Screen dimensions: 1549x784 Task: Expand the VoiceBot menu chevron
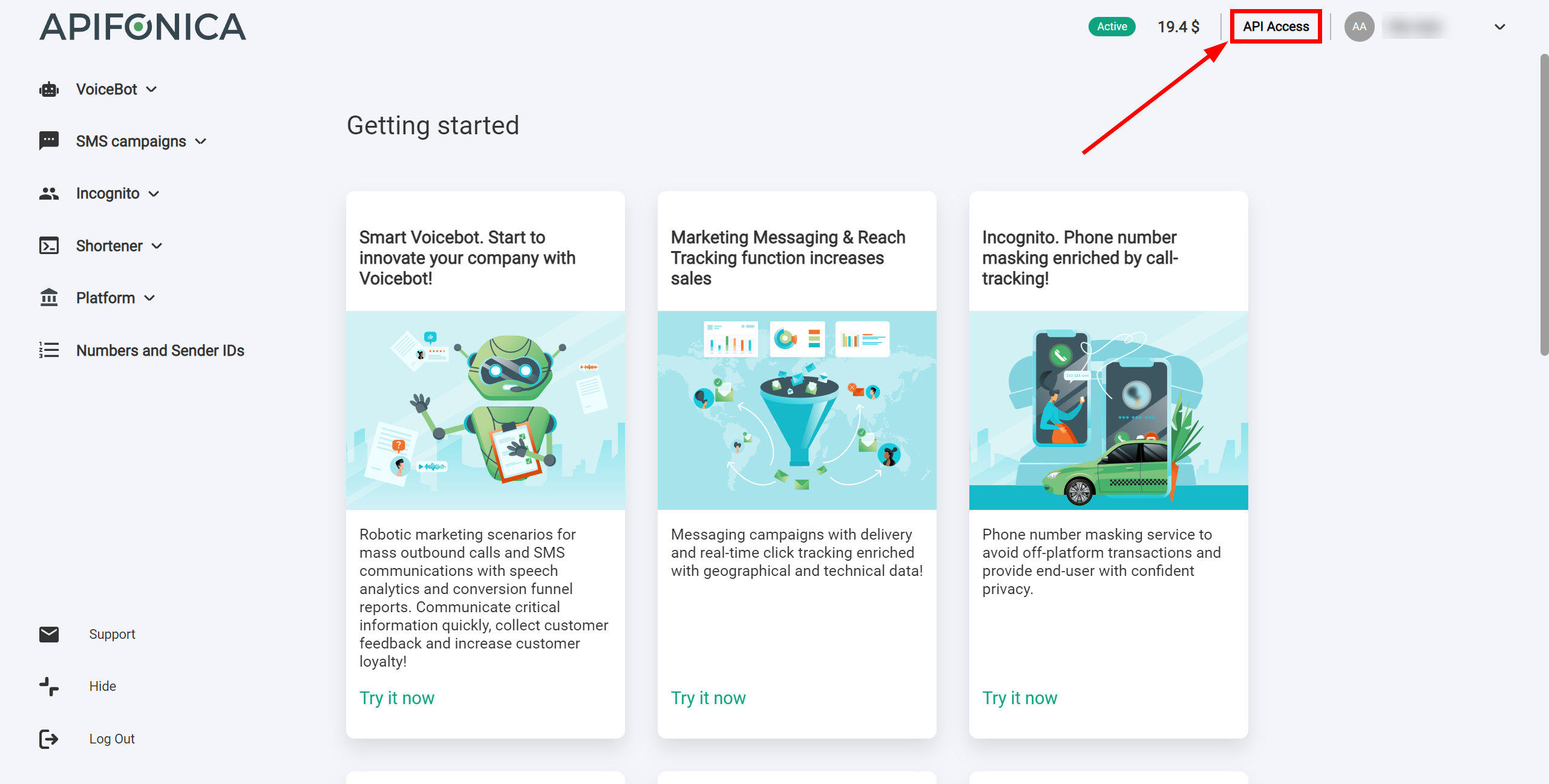[152, 90]
